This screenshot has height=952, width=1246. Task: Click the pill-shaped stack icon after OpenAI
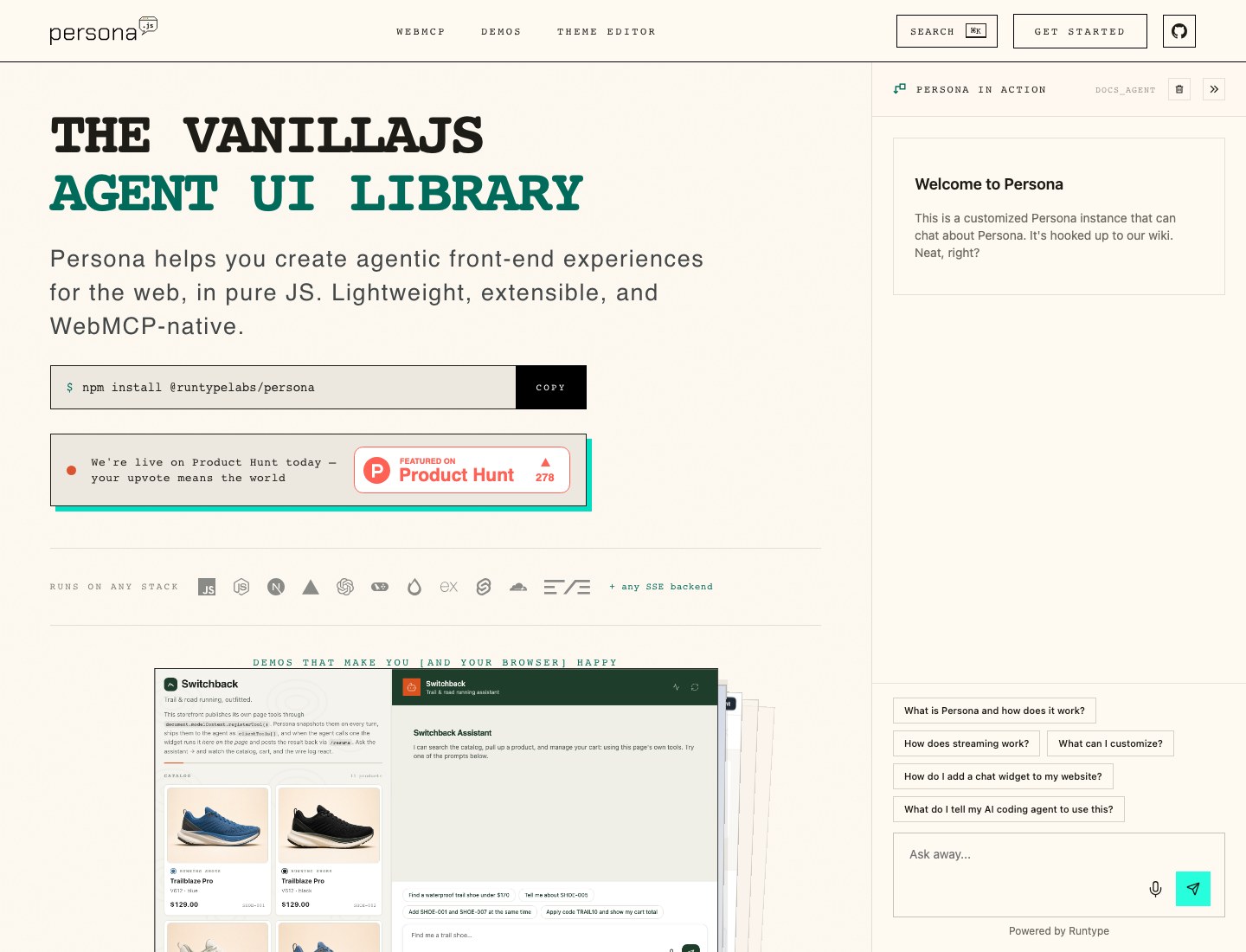[380, 587]
